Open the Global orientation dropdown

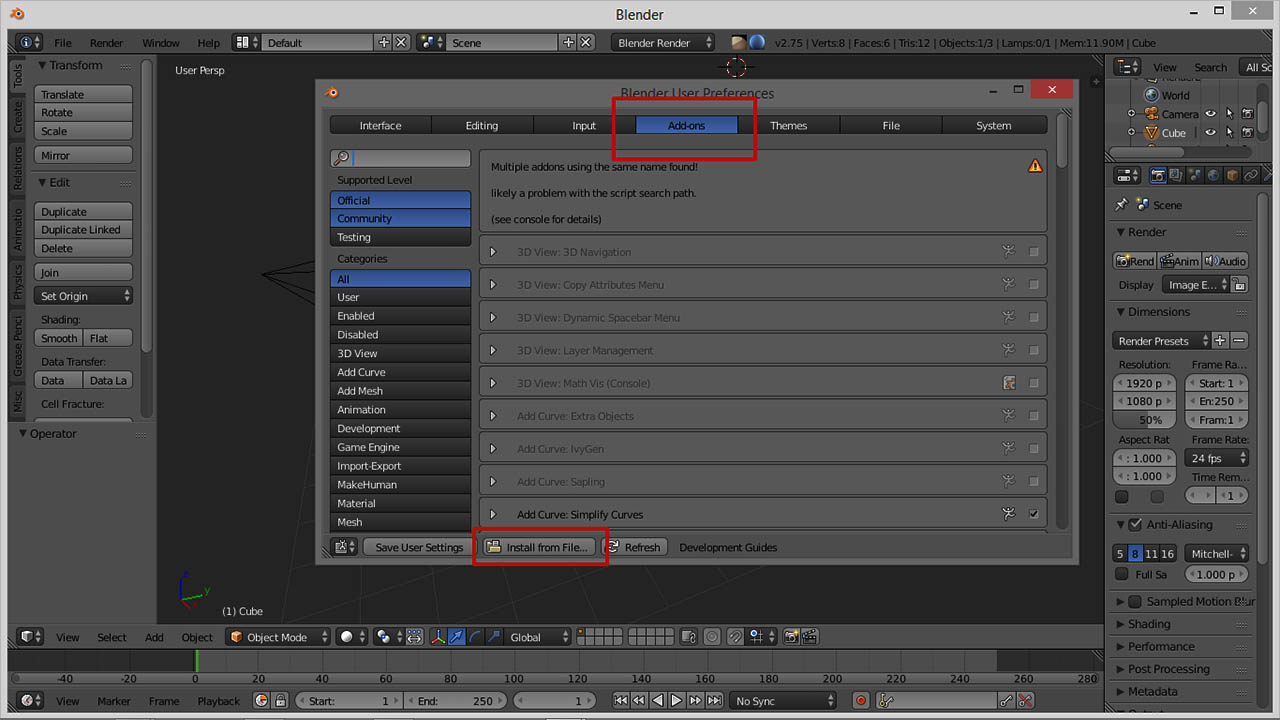tap(538, 637)
